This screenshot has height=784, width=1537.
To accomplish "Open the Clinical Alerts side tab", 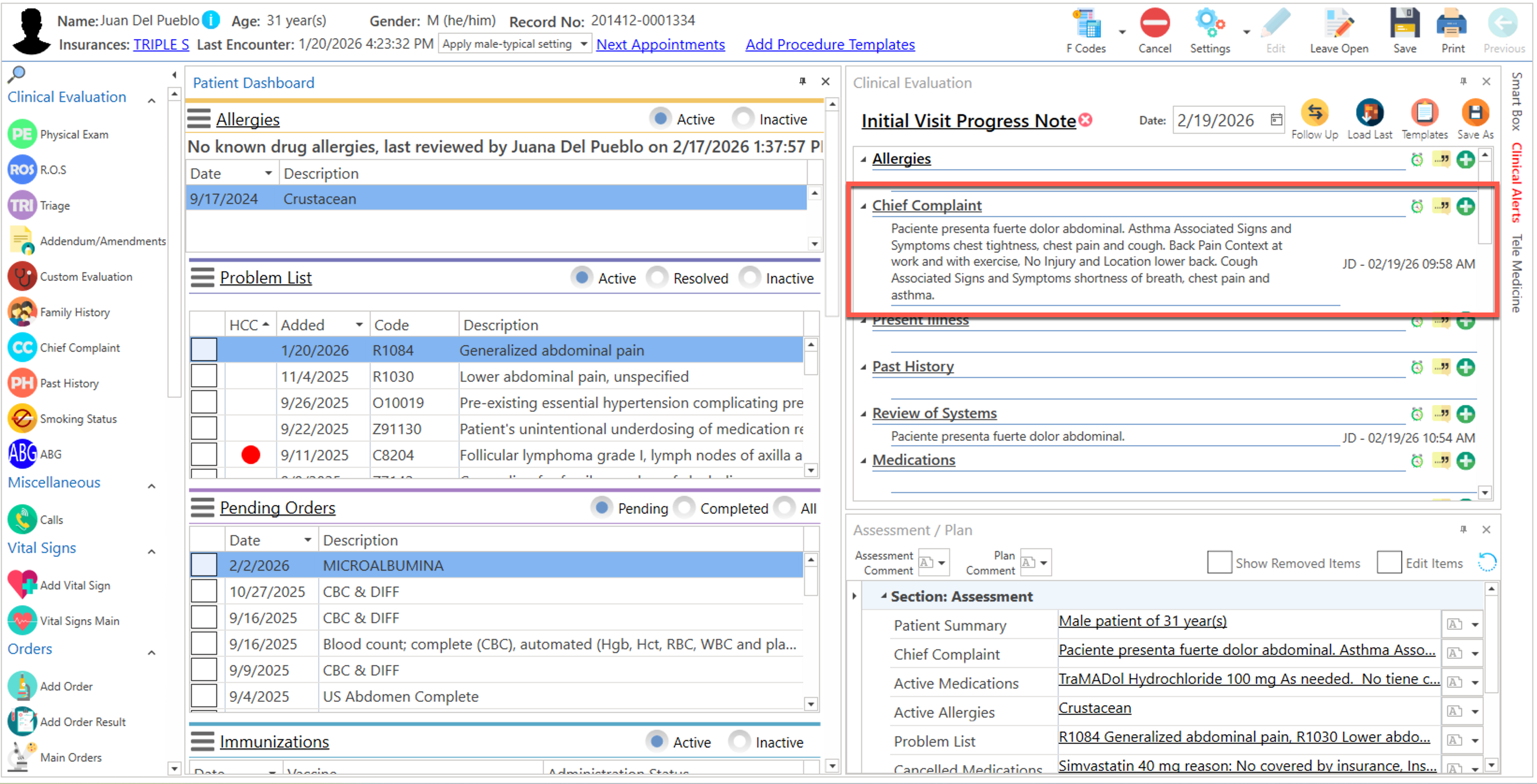I will 1516,182.
